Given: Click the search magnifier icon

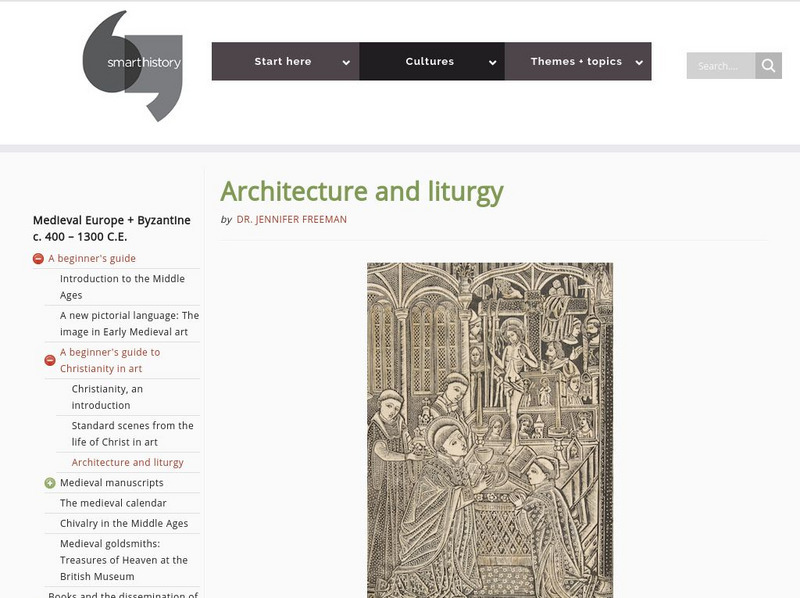Looking at the screenshot, I should click(x=768, y=65).
